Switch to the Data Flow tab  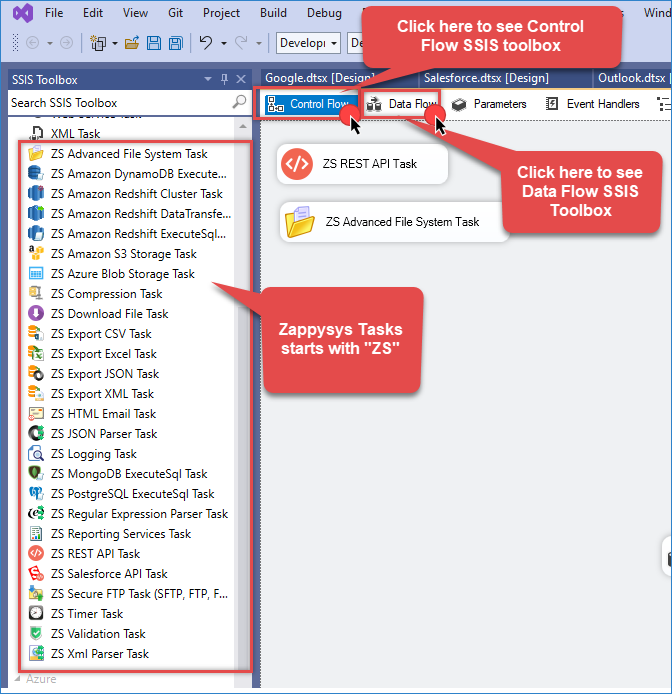(x=401, y=104)
